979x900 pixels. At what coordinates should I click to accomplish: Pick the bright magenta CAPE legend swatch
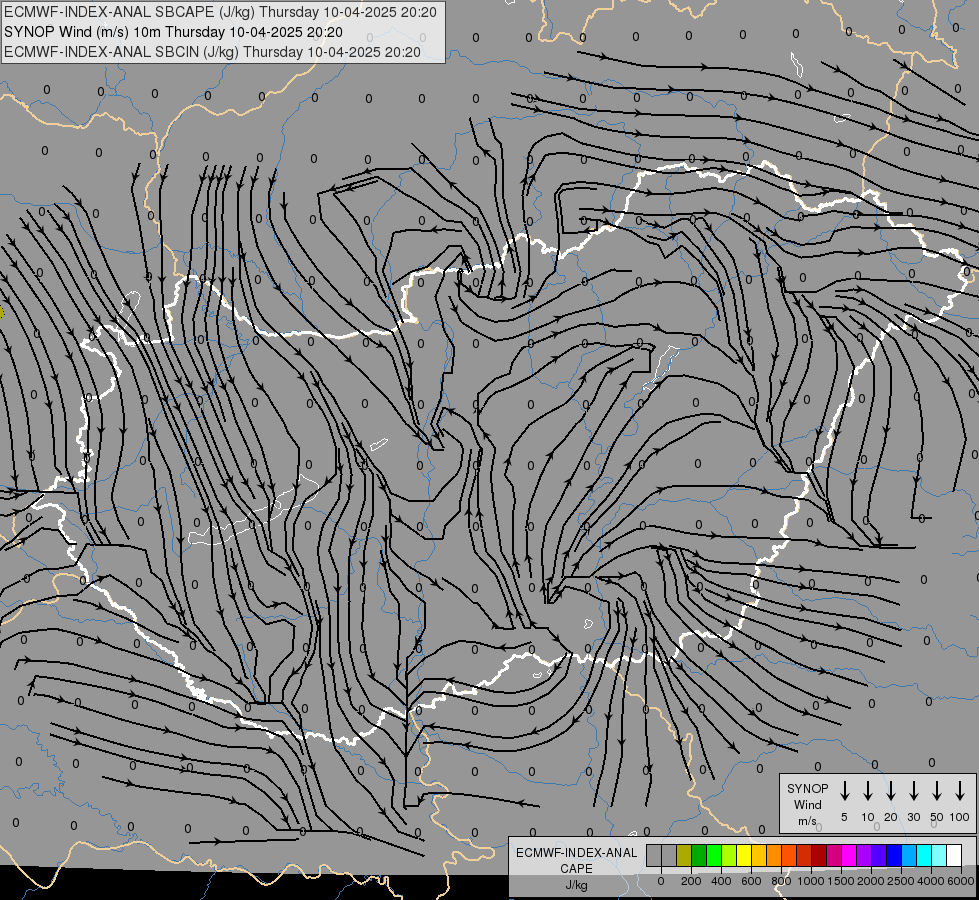(x=849, y=855)
